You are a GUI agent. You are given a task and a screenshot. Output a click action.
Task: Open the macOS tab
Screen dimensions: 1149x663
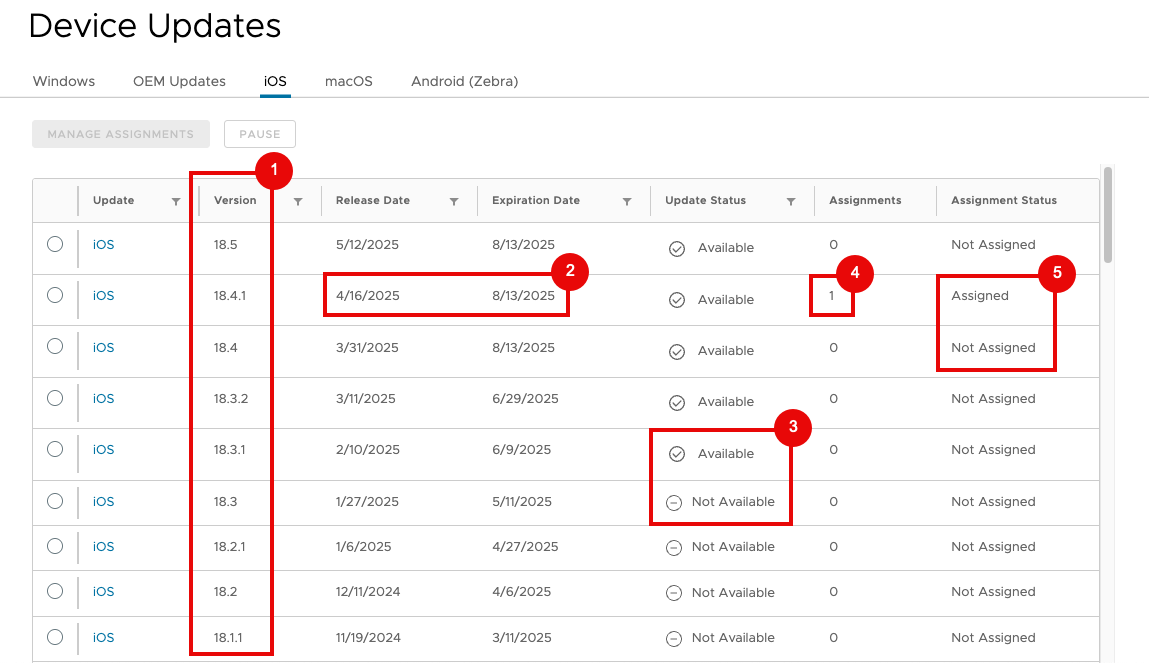(348, 81)
